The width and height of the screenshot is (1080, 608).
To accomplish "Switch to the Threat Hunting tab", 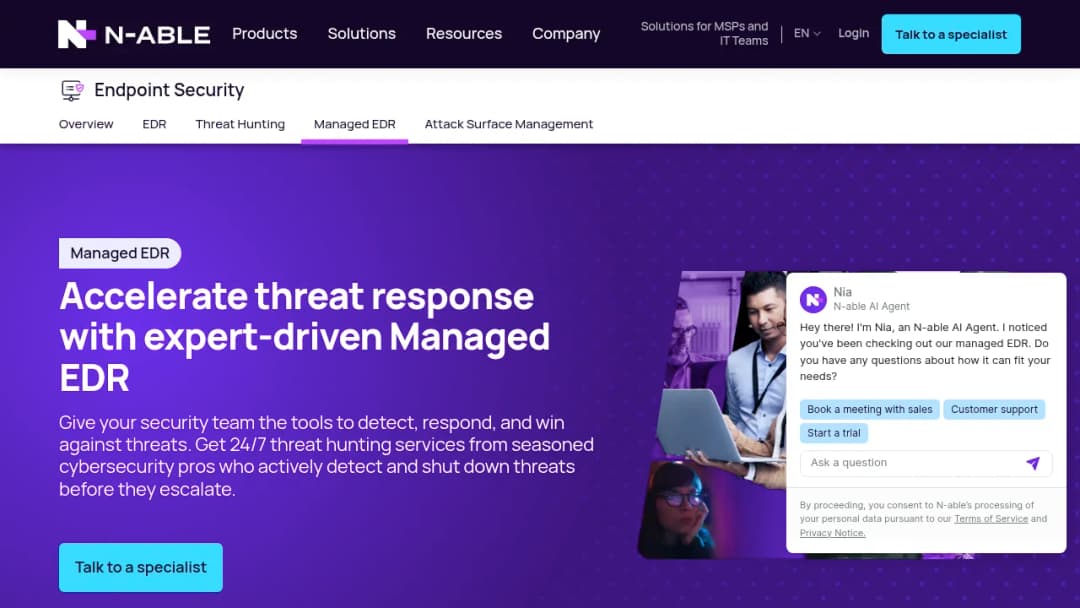I will click(x=240, y=124).
